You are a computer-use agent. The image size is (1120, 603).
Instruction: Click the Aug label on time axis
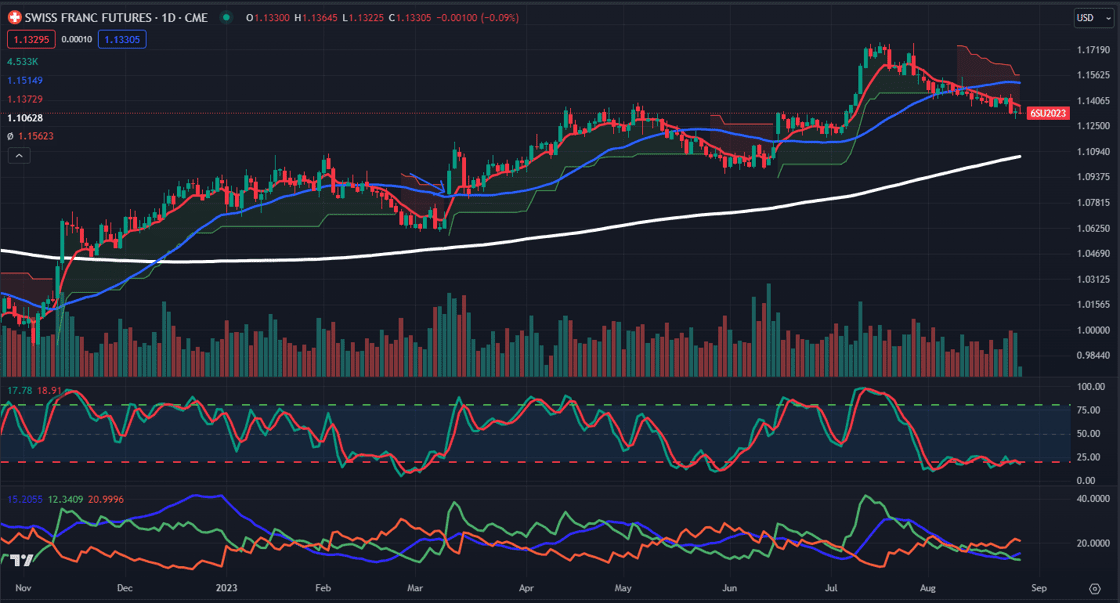pos(927,588)
